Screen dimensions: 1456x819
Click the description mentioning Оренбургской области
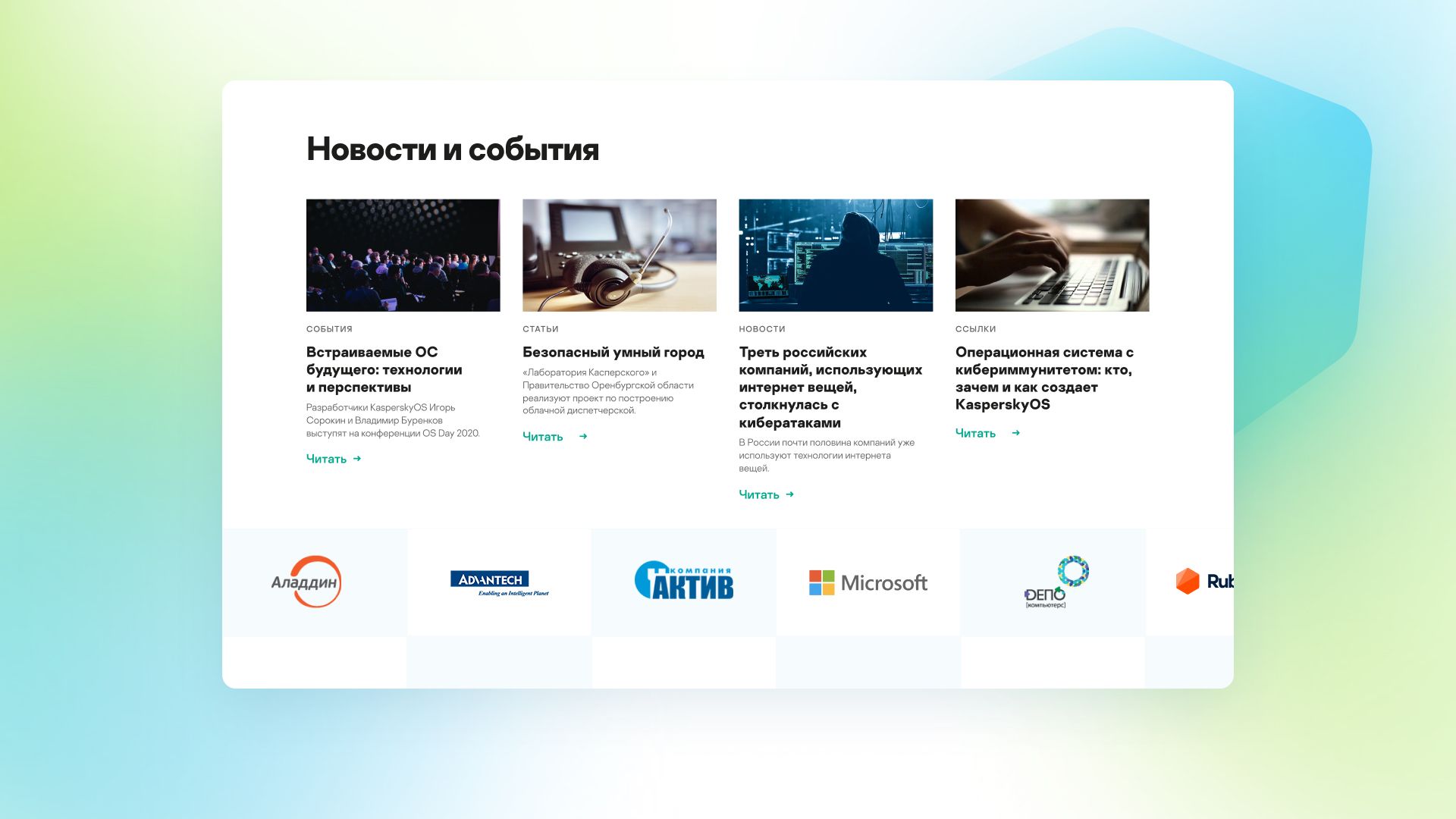coord(608,391)
